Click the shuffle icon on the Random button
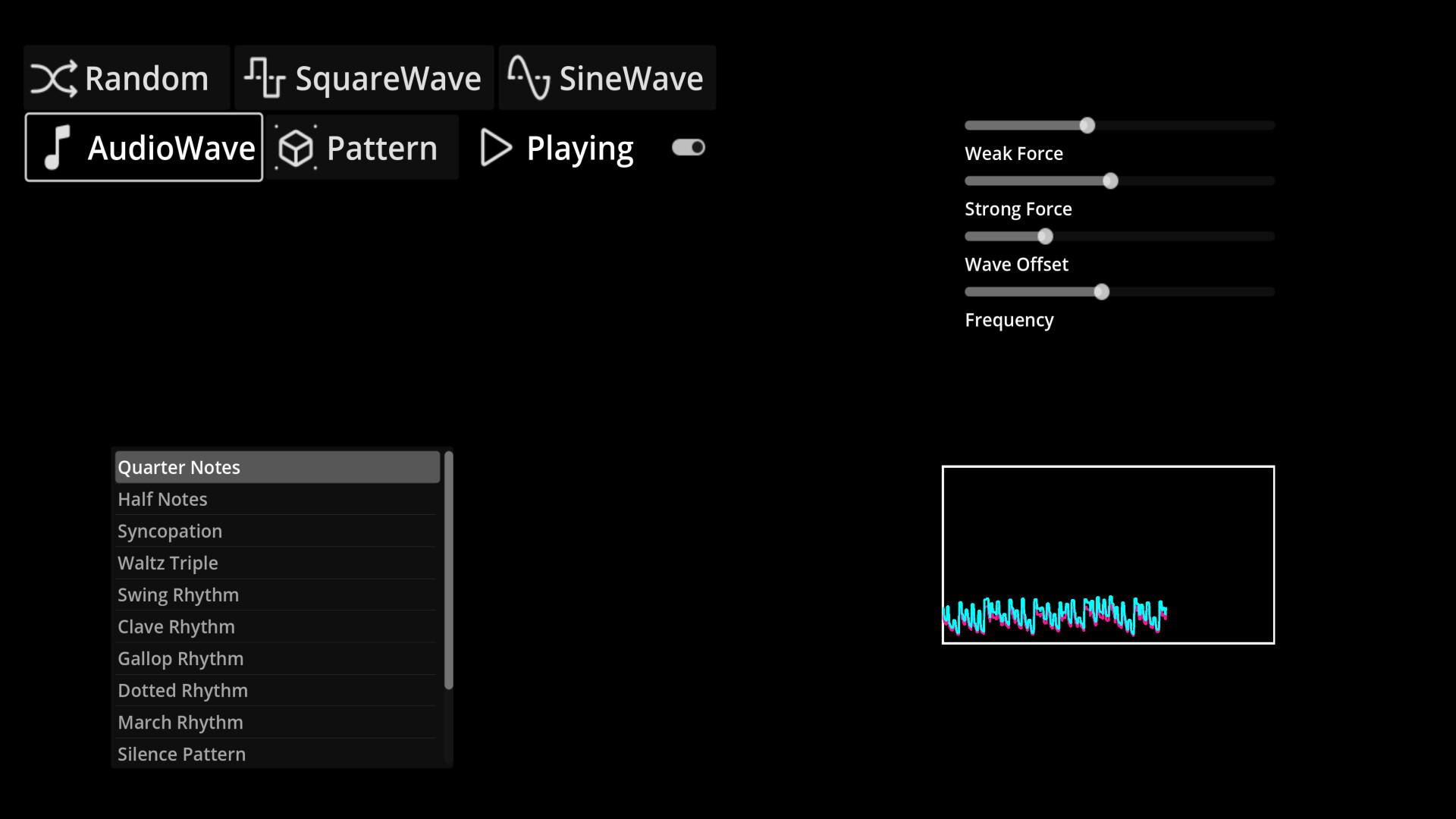The image size is (1456, 819). pyautogui.click(x=54, y=77)
